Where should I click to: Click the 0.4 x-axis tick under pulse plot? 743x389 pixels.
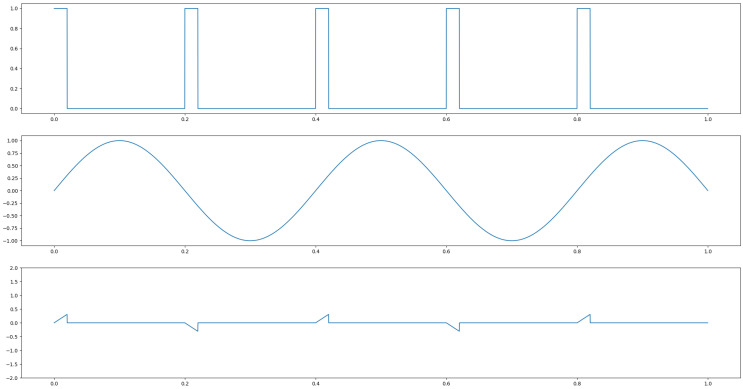click(316, 119)
